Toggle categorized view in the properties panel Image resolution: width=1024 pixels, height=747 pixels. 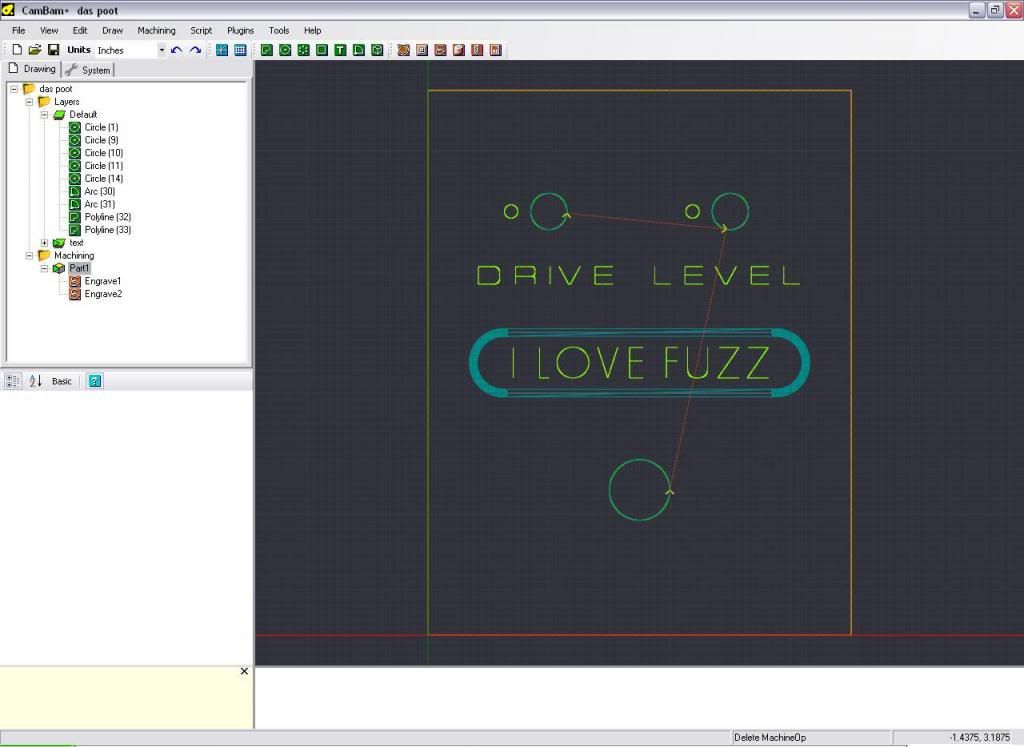(14, 381)
